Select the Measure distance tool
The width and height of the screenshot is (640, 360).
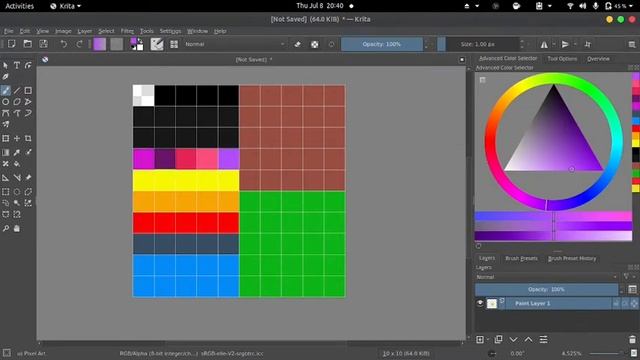(x=17, y=178)
